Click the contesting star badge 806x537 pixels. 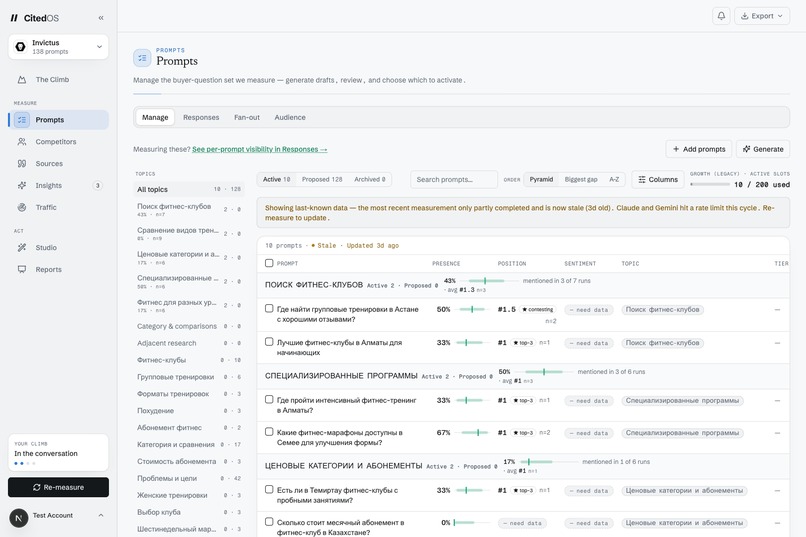(x=538, y=309)
